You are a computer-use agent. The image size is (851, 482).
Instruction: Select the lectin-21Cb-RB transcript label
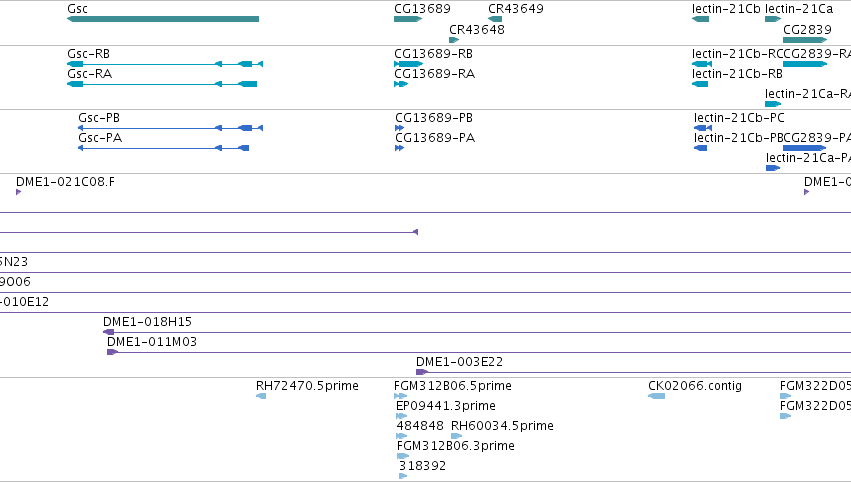738,74
